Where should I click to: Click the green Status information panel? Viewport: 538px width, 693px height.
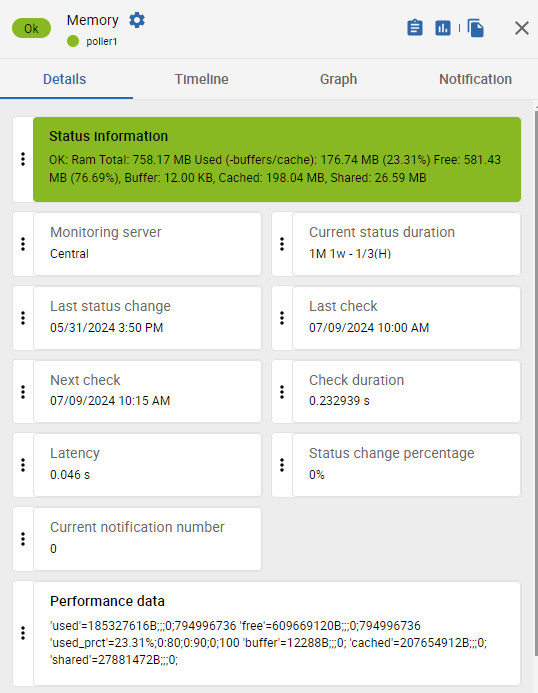[x=277, y=159]
